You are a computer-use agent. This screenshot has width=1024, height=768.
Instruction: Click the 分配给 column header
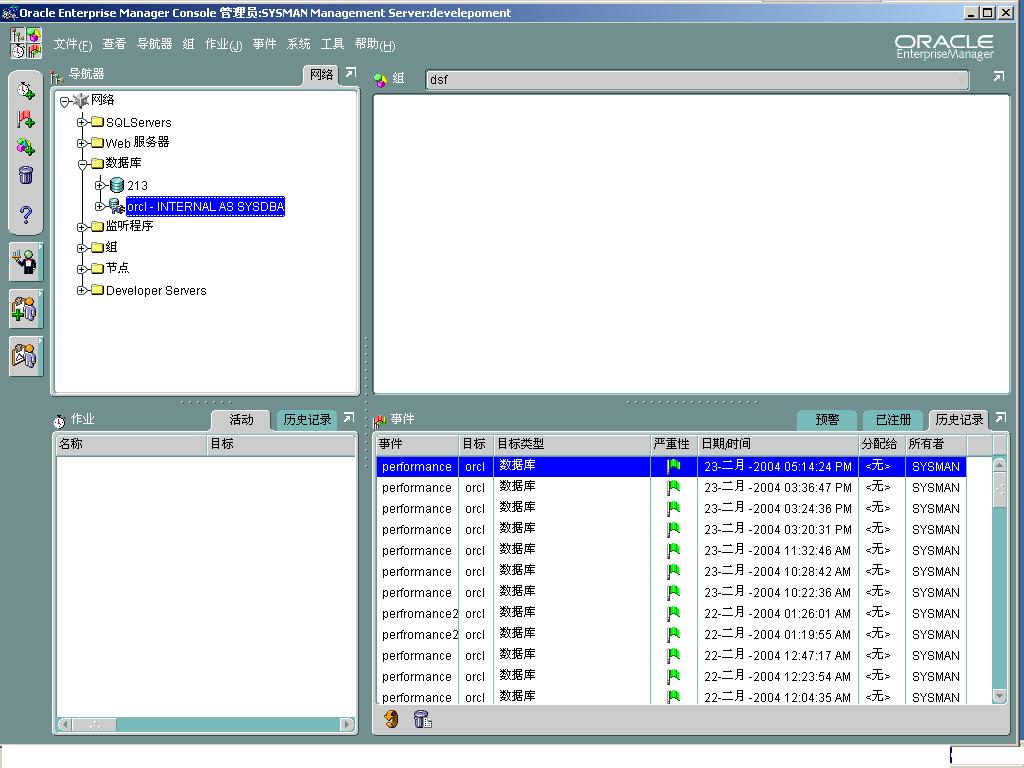[x=882, y=444]
